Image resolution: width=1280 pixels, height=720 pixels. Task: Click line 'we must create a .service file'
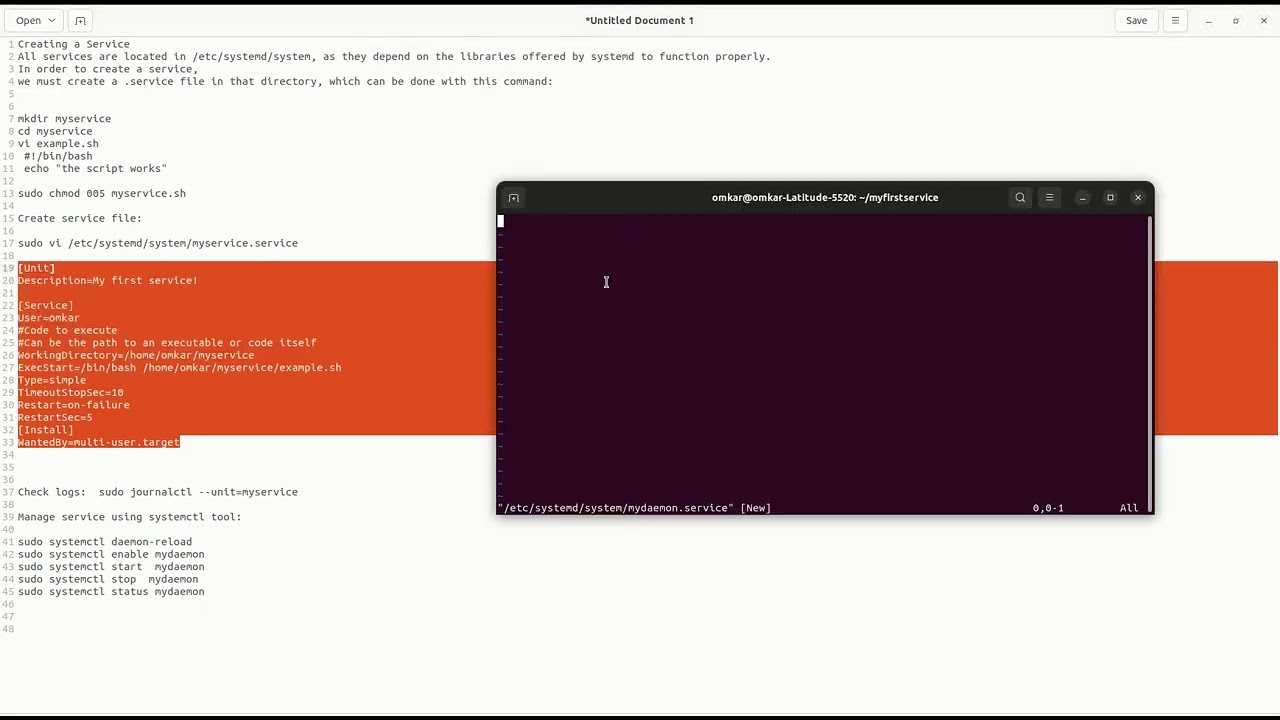[285, 82]
